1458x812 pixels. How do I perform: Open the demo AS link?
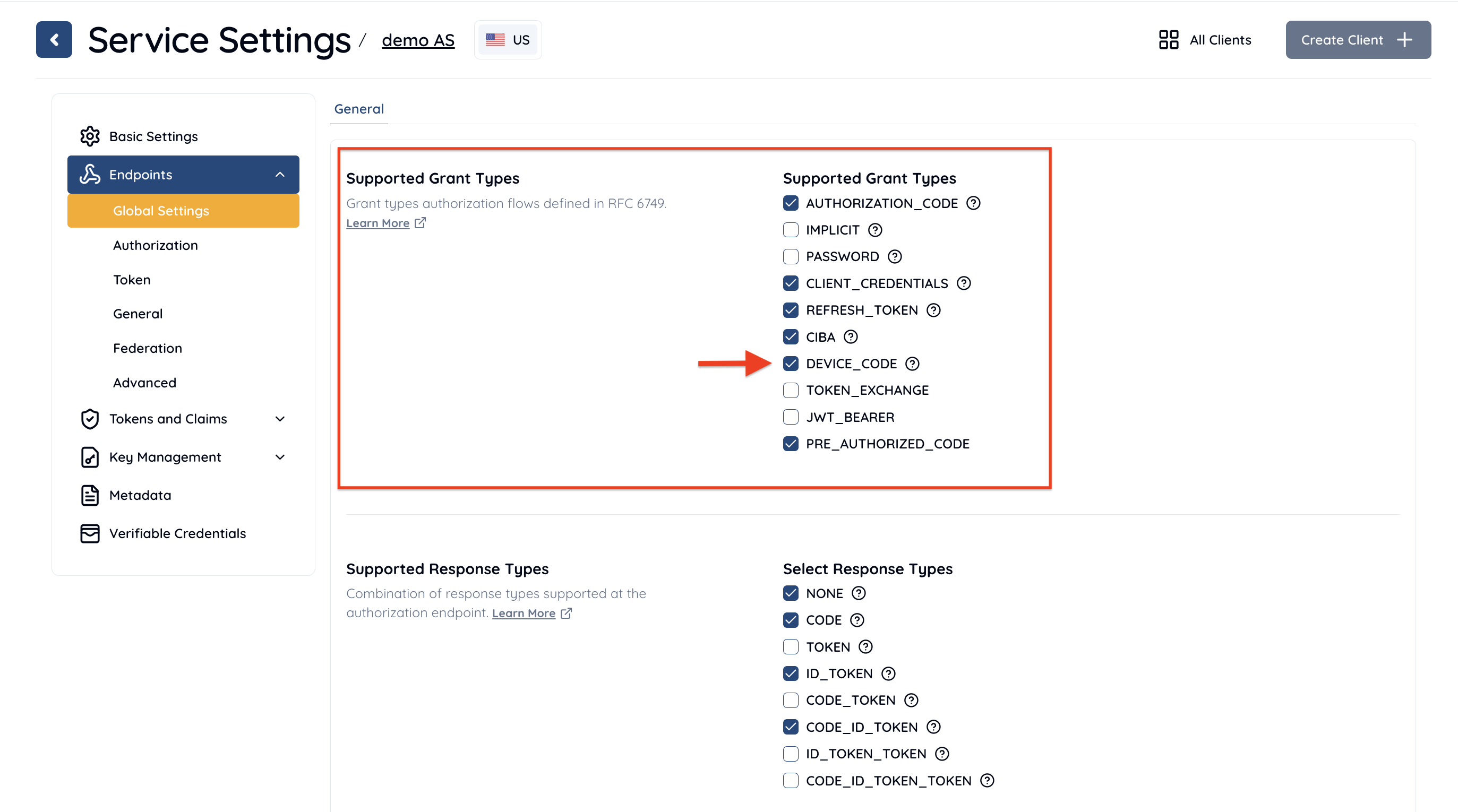point(418,40)
